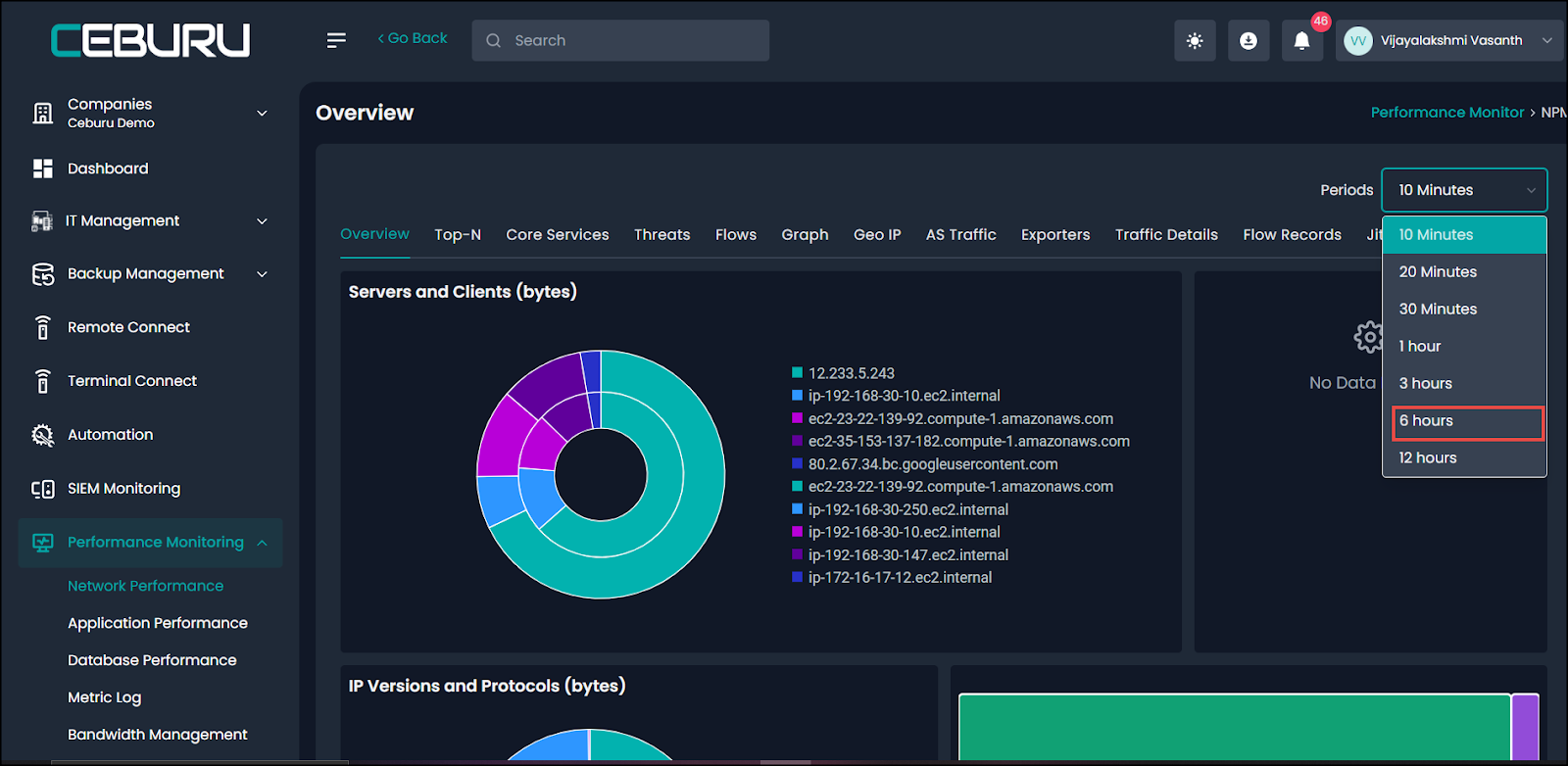Click the Search input field
Image resolution: width=1568 pixels, height=766 pixels.
pos(620,41)
